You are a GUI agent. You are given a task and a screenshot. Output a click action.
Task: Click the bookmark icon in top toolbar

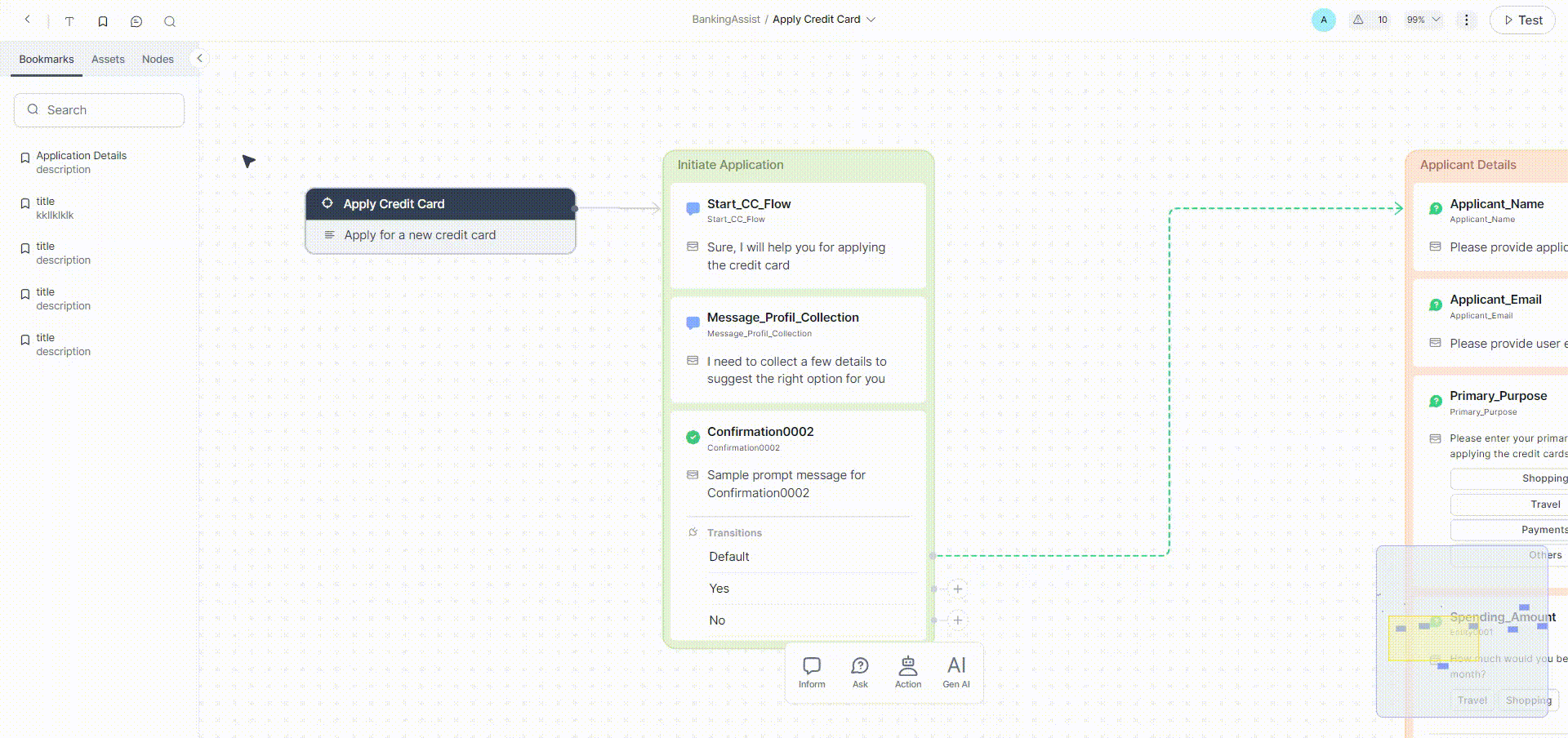(103, 21)
